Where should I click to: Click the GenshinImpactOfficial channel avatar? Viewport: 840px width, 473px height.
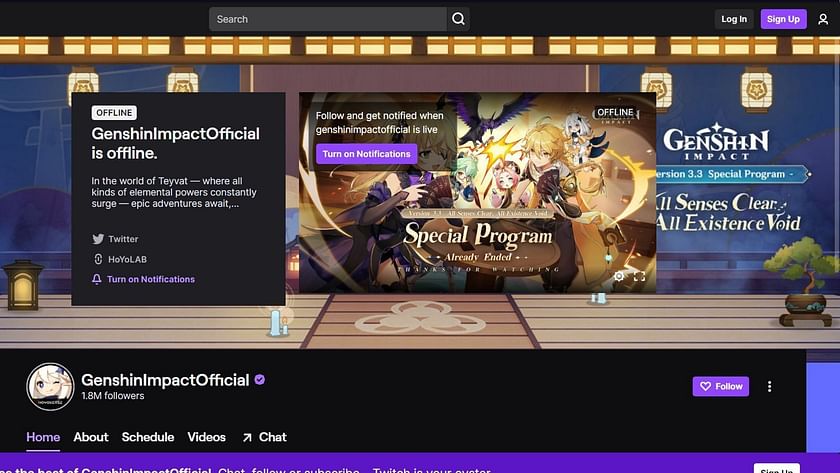tap(50, 386)
